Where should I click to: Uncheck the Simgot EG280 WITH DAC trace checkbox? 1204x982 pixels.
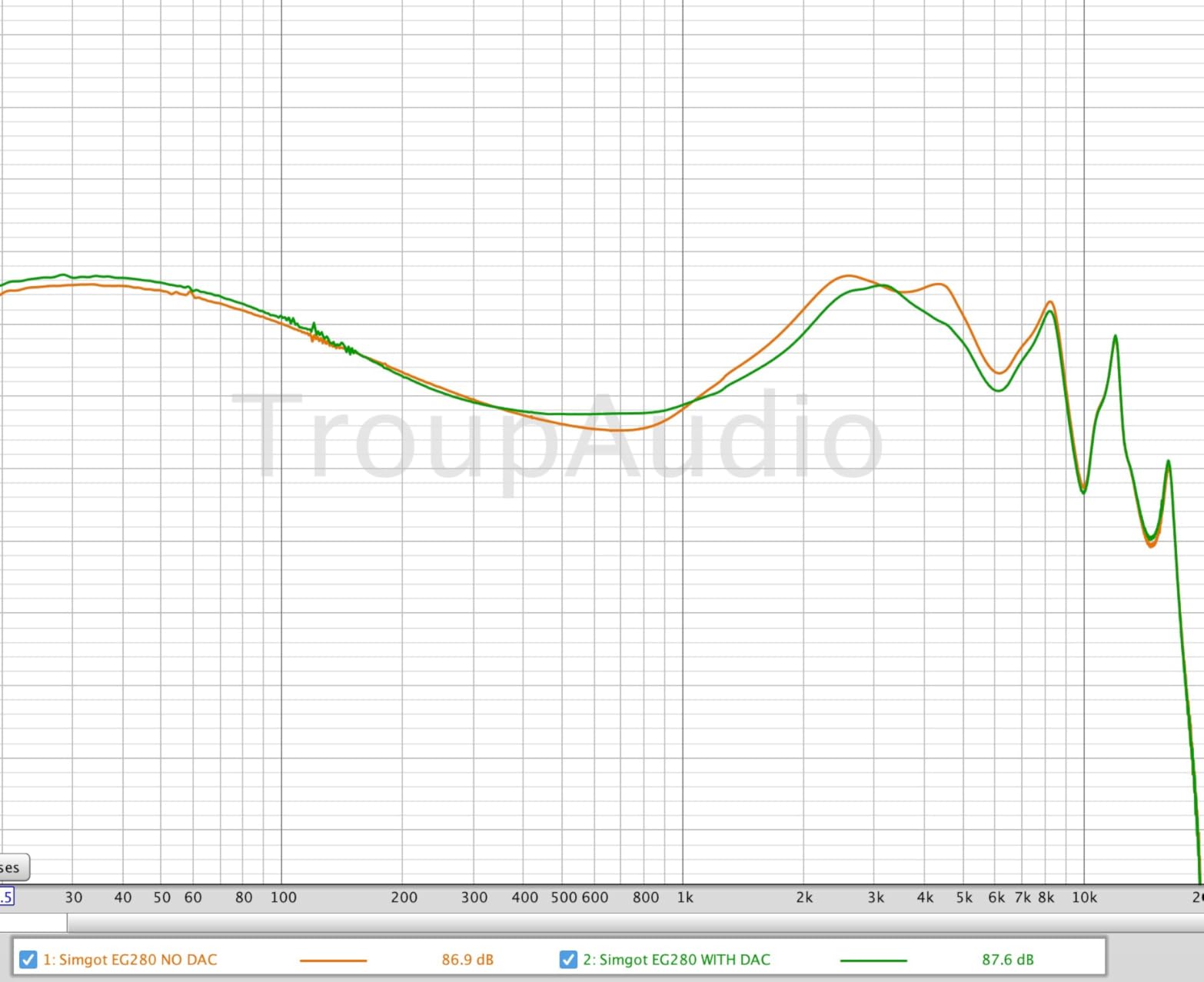click(568, 959)
